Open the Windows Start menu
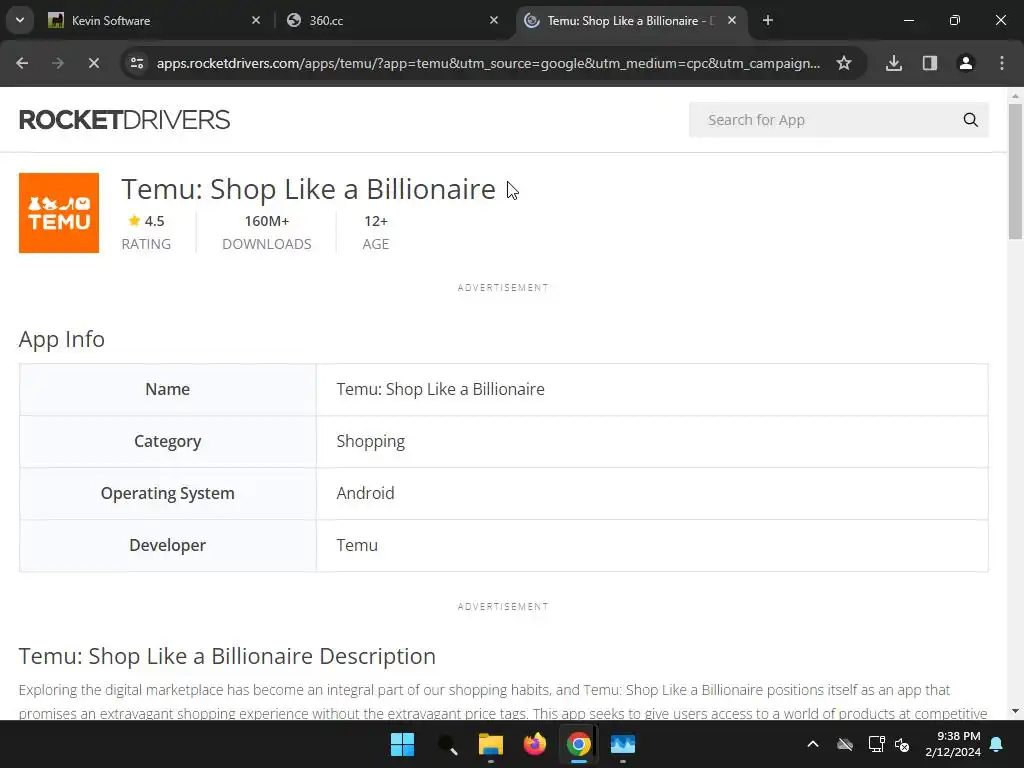 click(402, 744)
